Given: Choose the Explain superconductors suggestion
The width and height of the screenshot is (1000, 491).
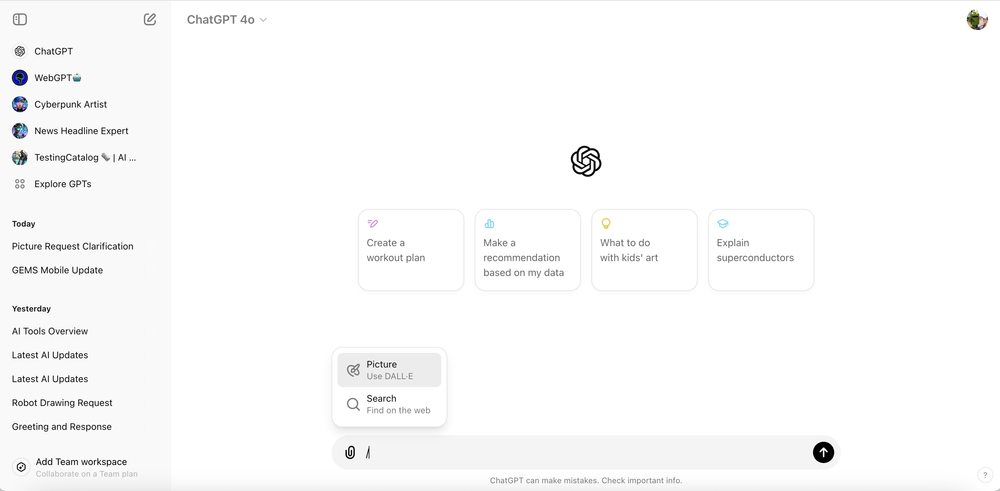Looking at the screenshot, I should coord(761,250).
